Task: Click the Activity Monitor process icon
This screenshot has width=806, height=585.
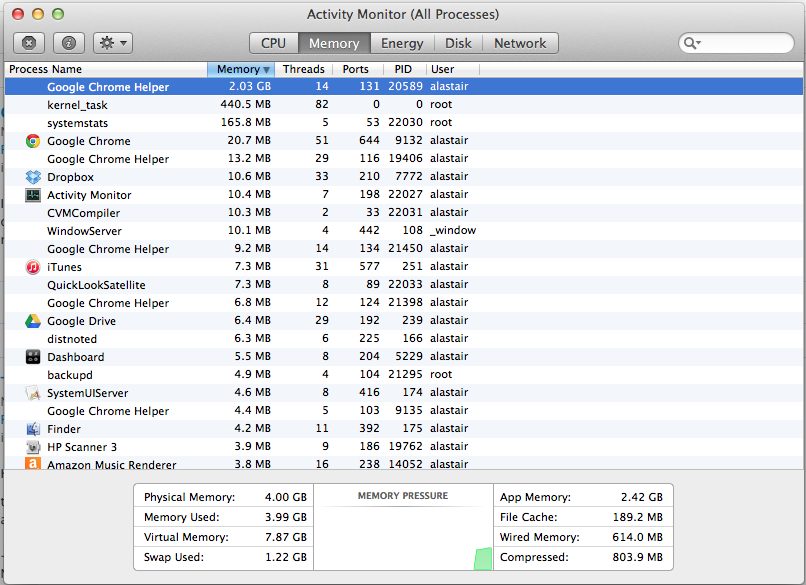Action: (x=33, y=195)
